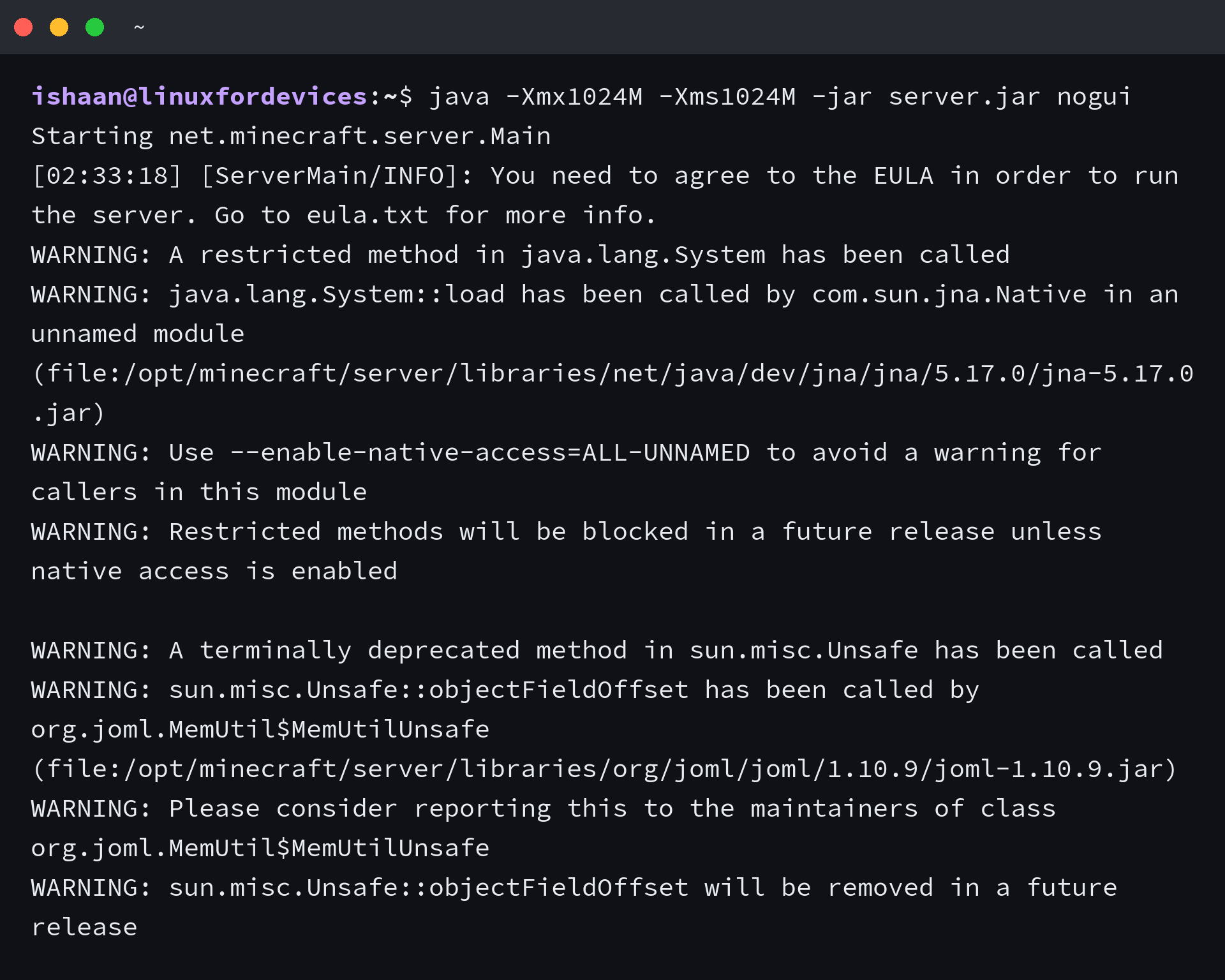Click the Starting net.minecraft.server.Main line

click(291, 136)
